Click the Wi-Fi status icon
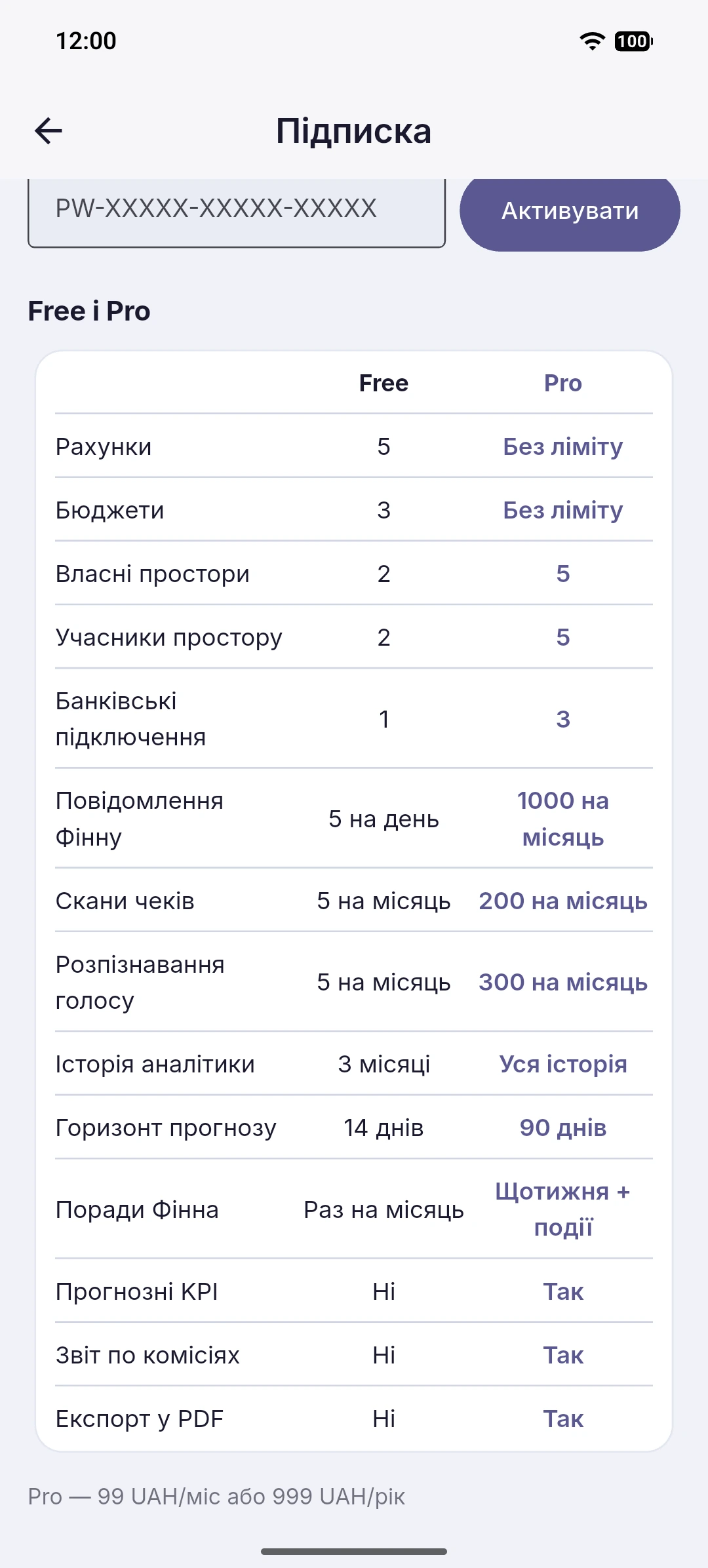The width and height of the screenshot is (708, 1568). [x=592, y=41]
